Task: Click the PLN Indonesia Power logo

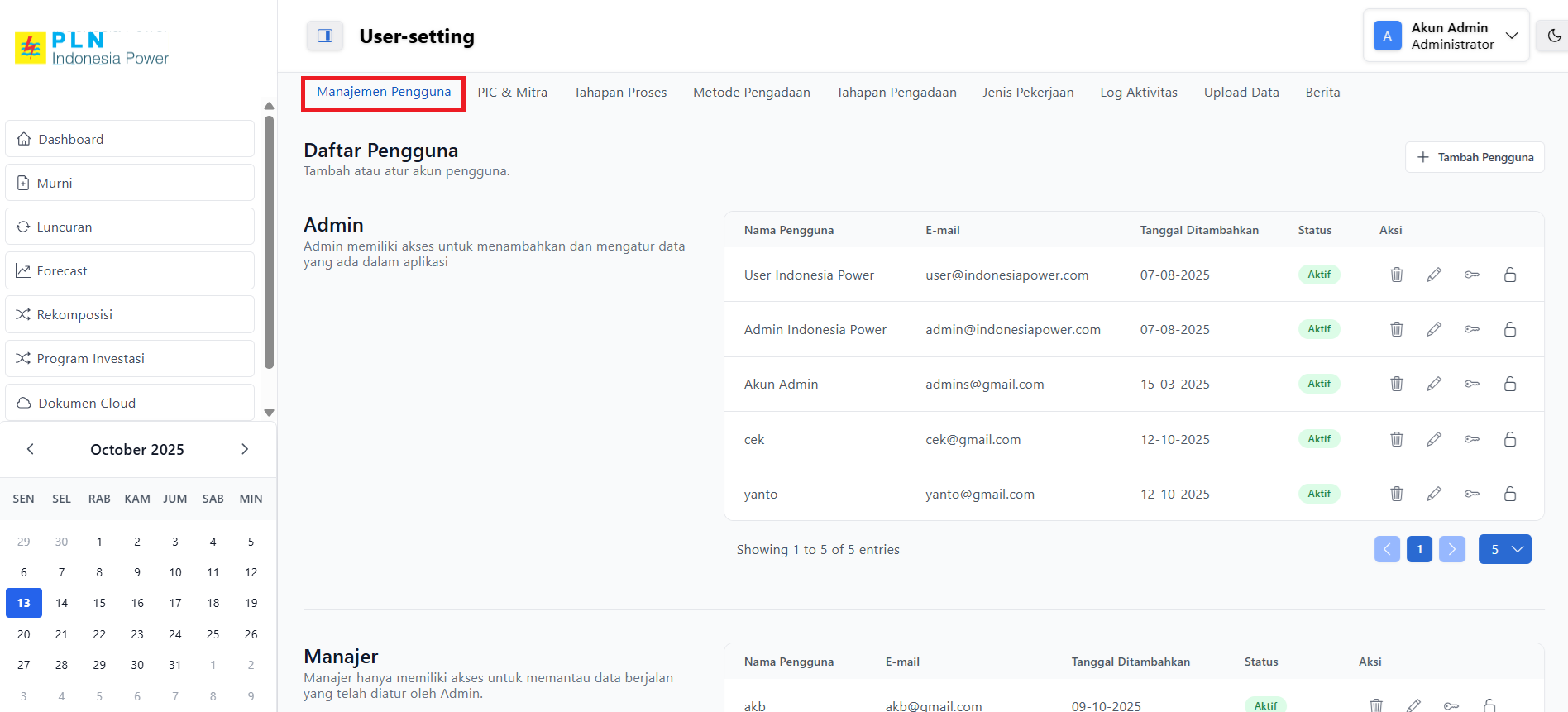Action: (92, 49)
